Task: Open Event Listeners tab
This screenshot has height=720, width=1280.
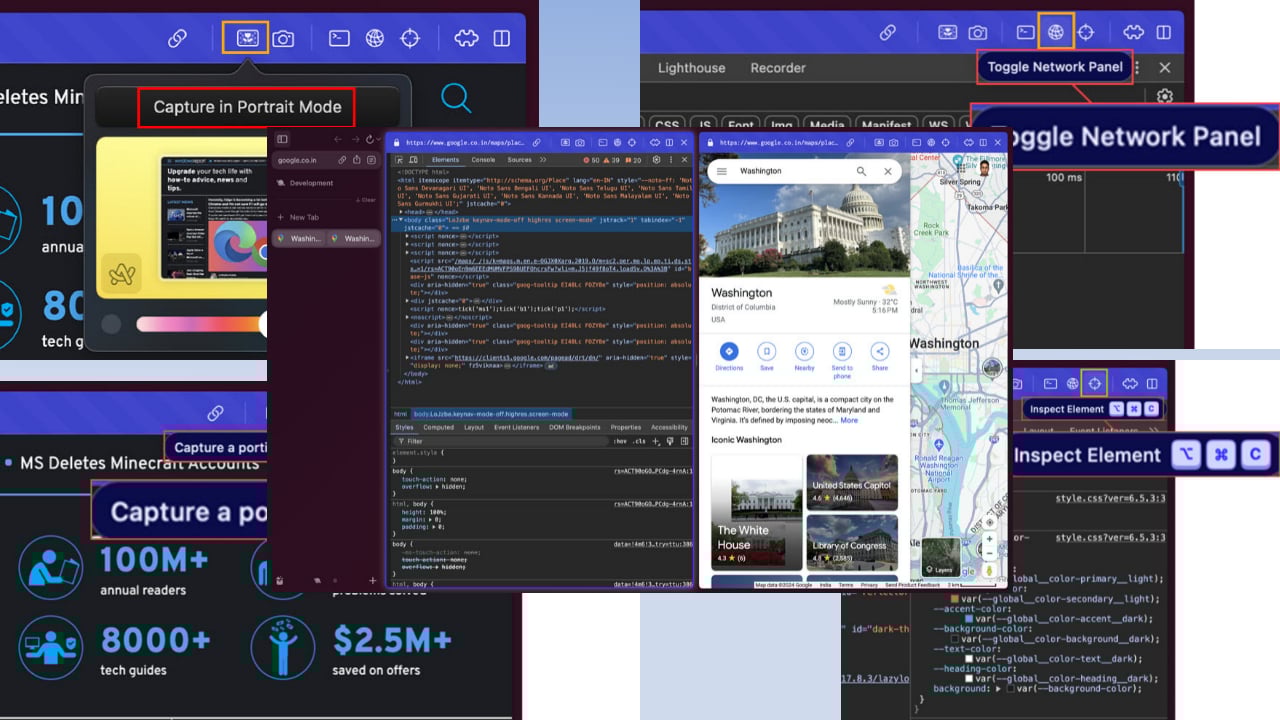Action: click(x=516, y=427)
